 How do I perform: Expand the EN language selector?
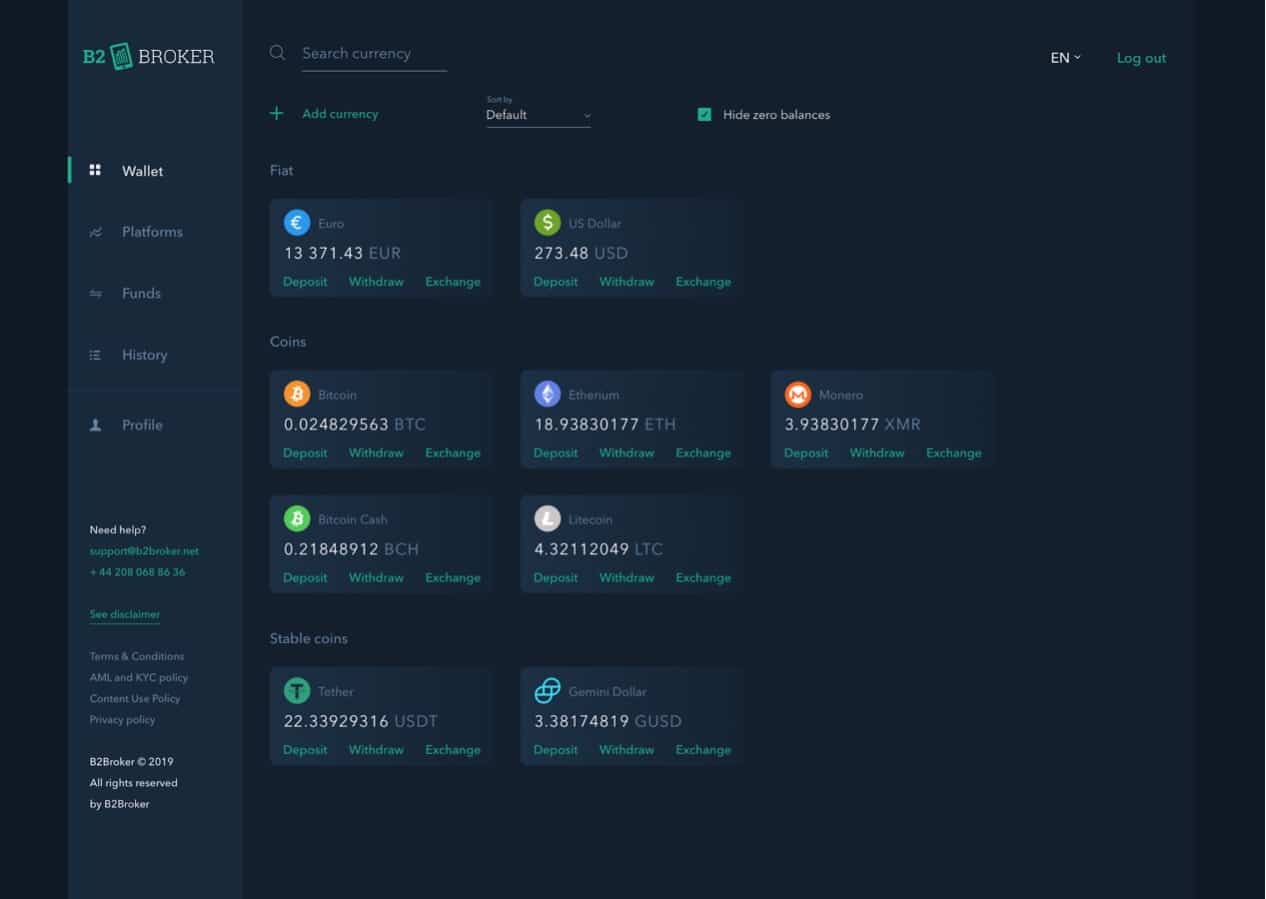(1065, 58)
